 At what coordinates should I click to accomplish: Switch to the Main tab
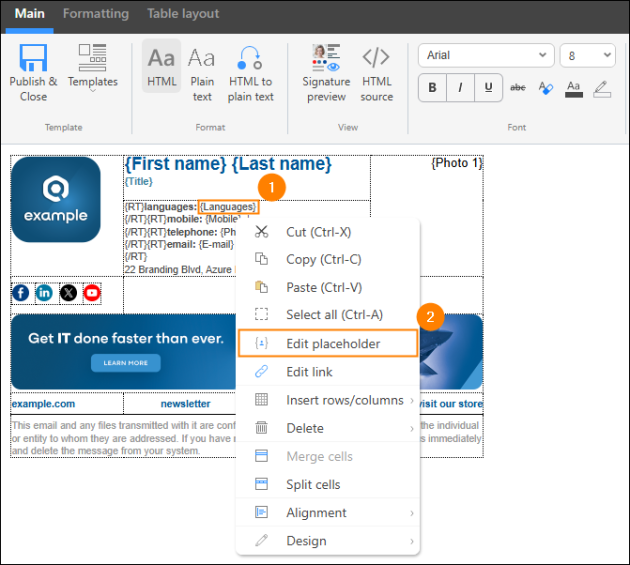(29, 14)
